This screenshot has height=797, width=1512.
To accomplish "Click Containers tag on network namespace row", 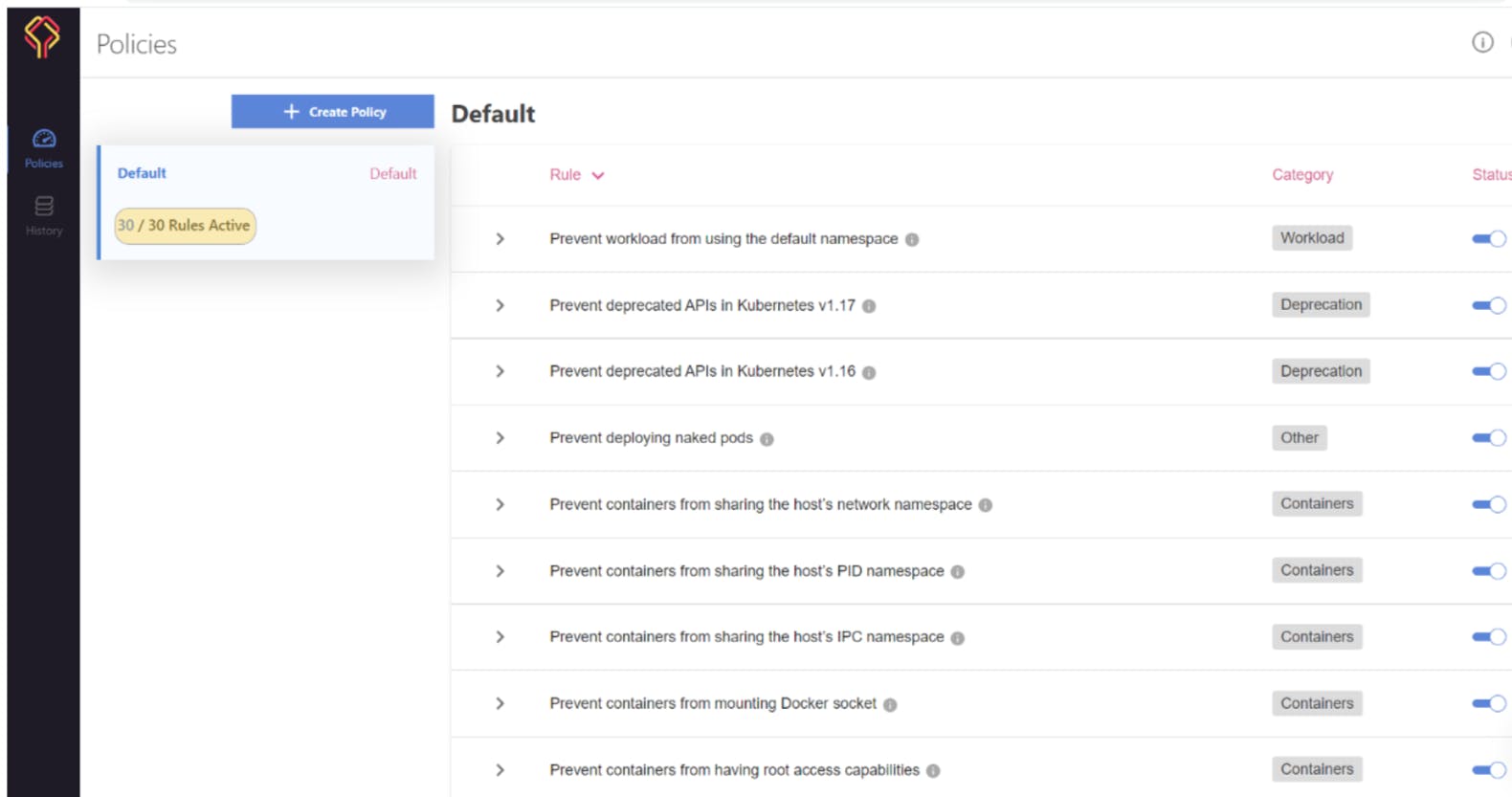I will pyautogui.click(x=1317, y=504).
